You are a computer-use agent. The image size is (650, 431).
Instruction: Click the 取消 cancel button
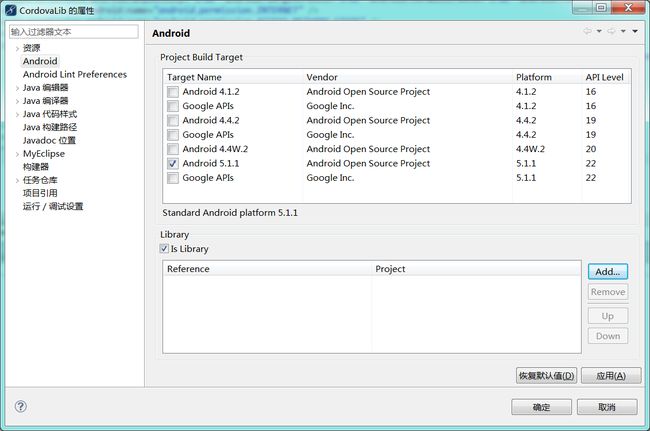pyautogui.click(x=607, y=407)
